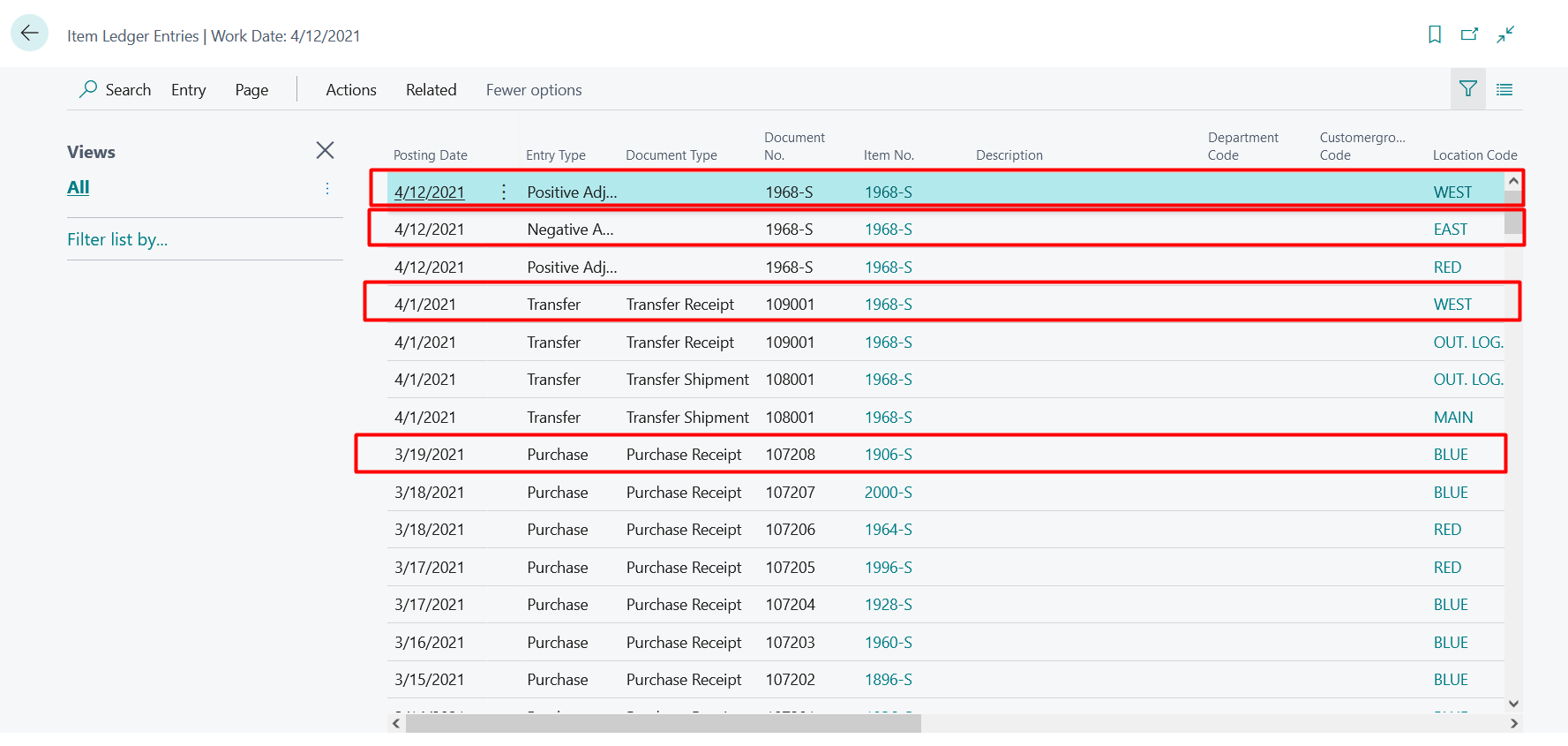Close the Views pane
This screenshot has width=1568, height=746.
click(325, 150)
